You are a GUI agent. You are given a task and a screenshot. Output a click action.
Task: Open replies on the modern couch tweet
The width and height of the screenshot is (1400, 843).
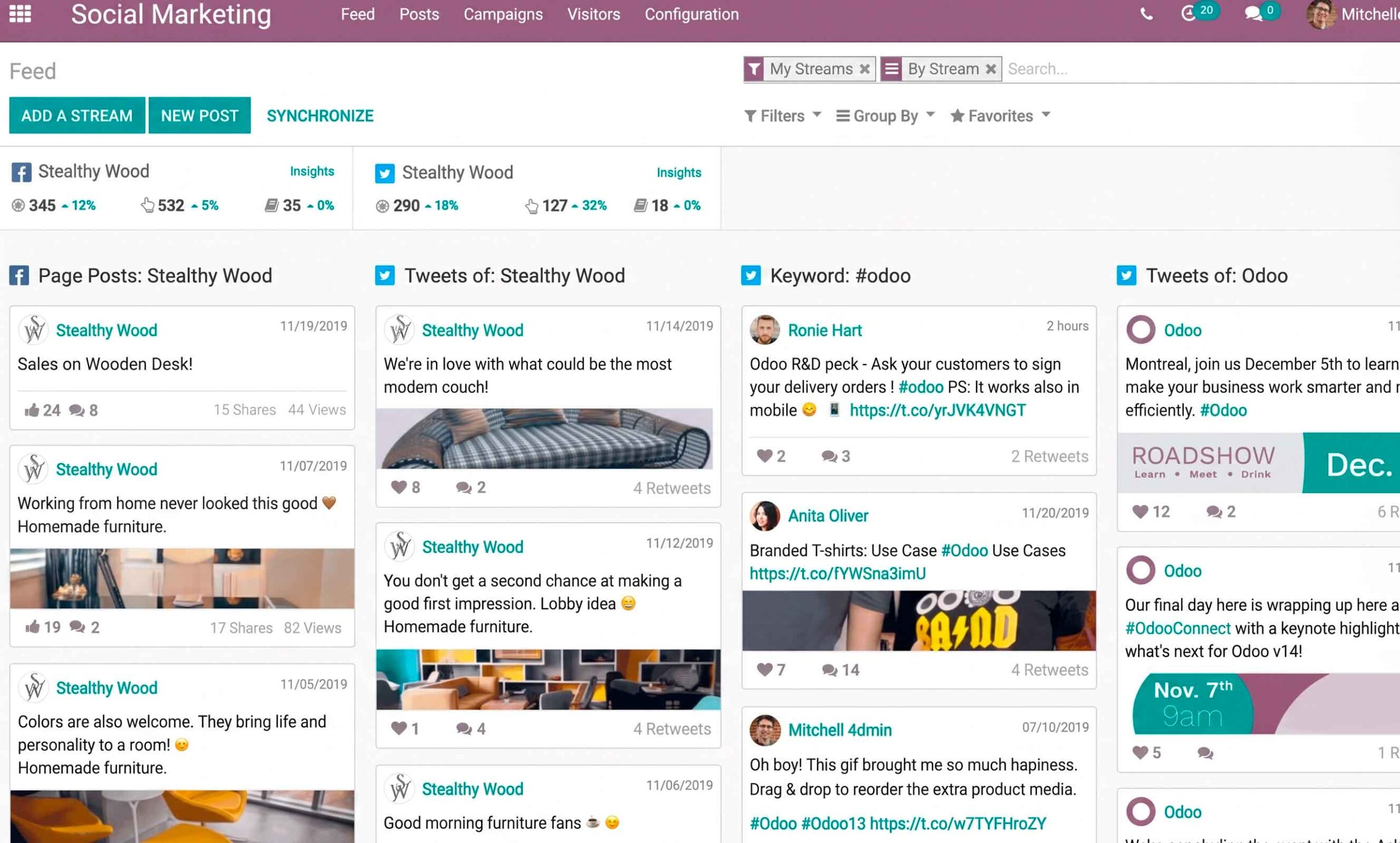[464, 488]
